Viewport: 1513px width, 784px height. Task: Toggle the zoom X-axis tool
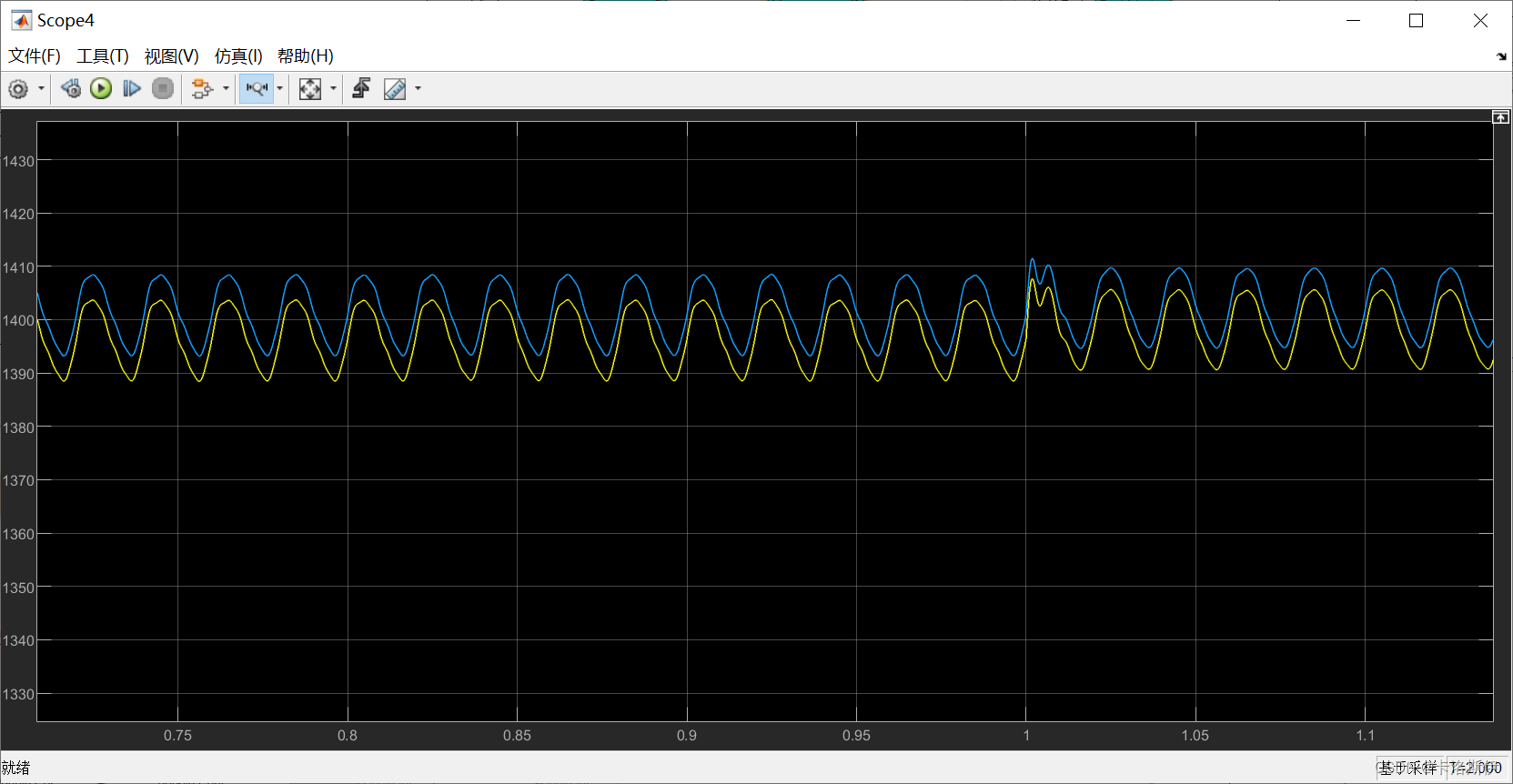pos(257,88)
